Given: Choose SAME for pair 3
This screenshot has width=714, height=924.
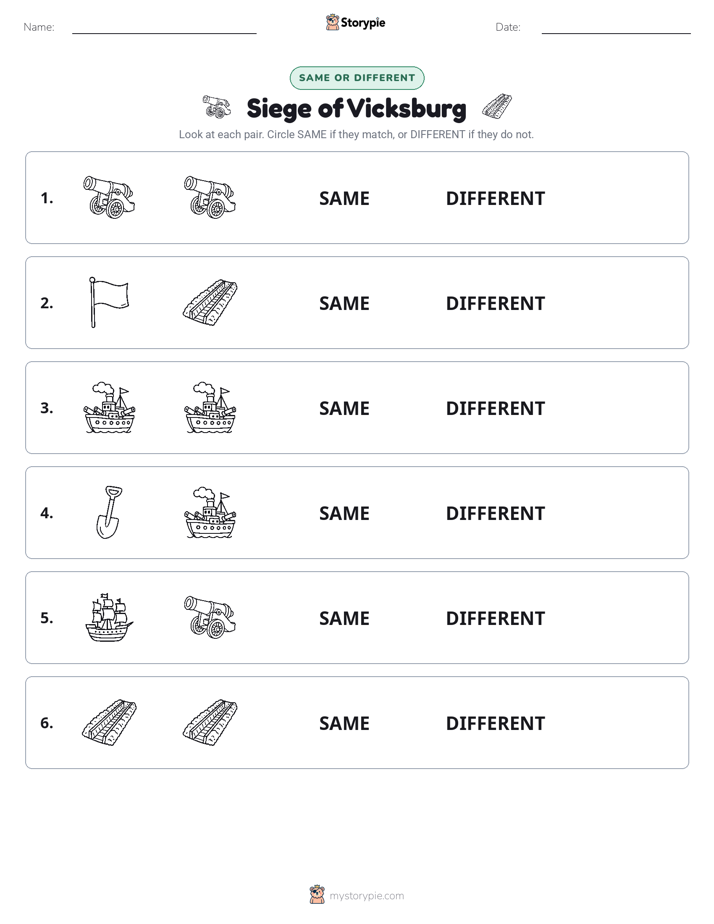Looking at the screenshot, I should (344, 408).
